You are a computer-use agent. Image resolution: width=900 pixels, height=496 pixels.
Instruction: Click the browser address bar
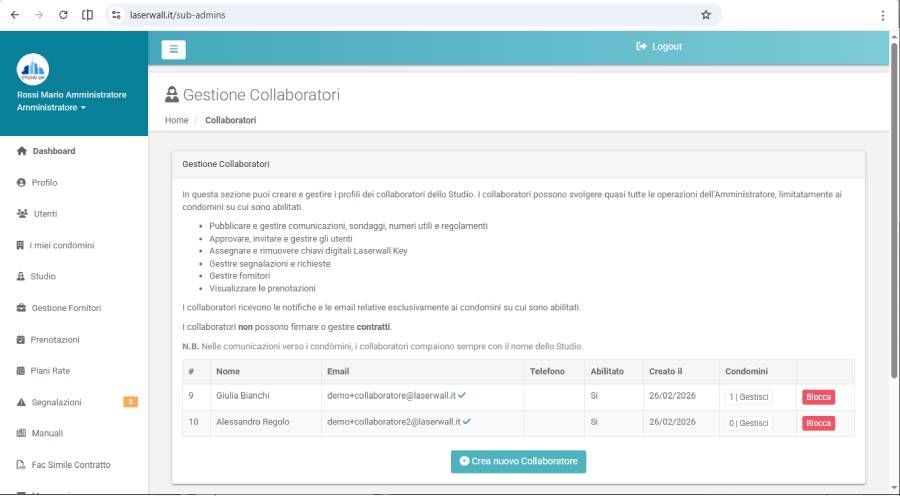(400, 15)
